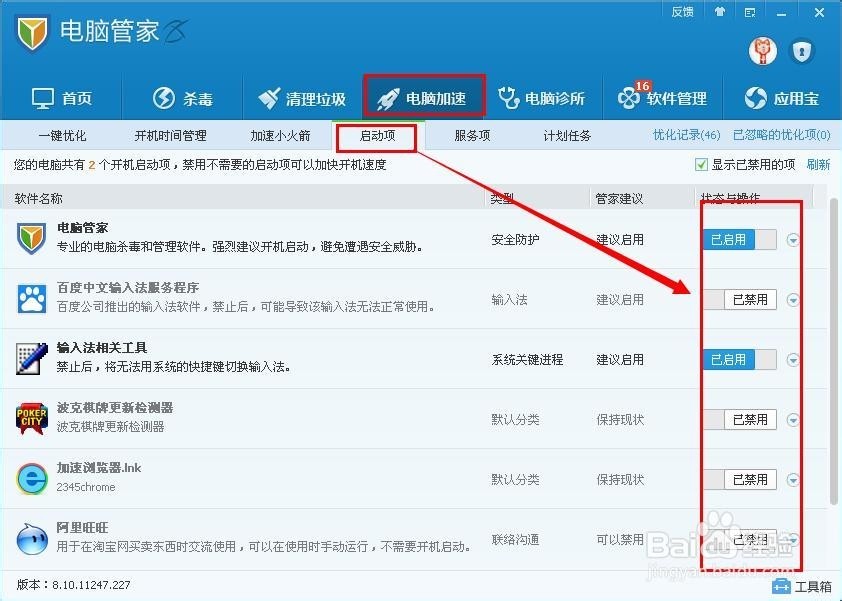Click the 工具箱 toolbox icon

click(782, 586)
